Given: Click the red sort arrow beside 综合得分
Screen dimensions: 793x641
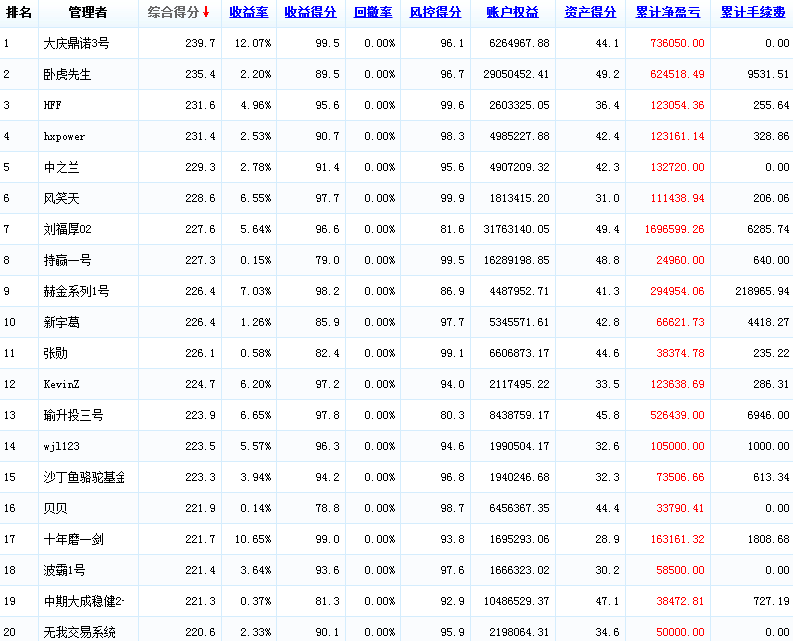Looking at the screenshot, I should 206,13.
